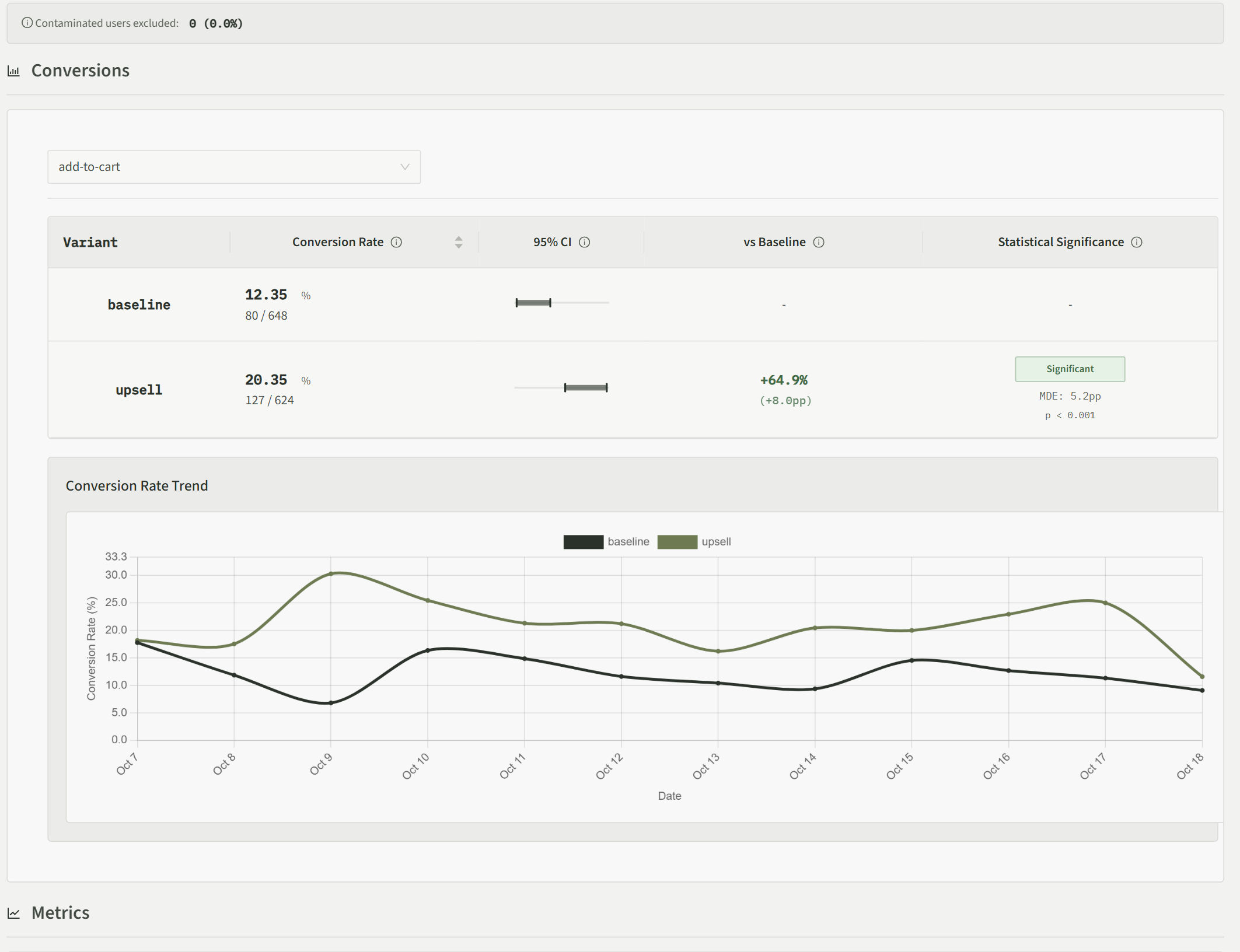Click the Statistical Significance info icon
The image size is (1240, 952).
click(x=1137, y=242)
